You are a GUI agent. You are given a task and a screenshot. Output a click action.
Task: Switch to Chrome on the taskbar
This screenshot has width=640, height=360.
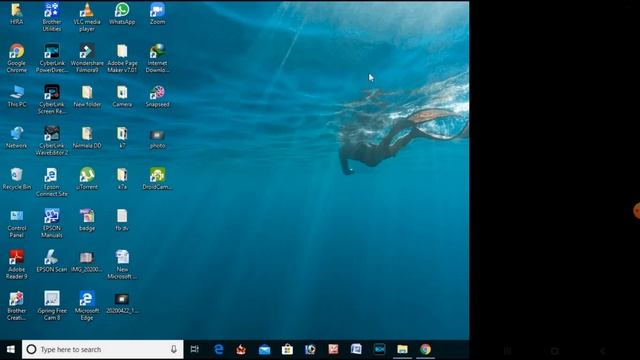pos(425,349)
